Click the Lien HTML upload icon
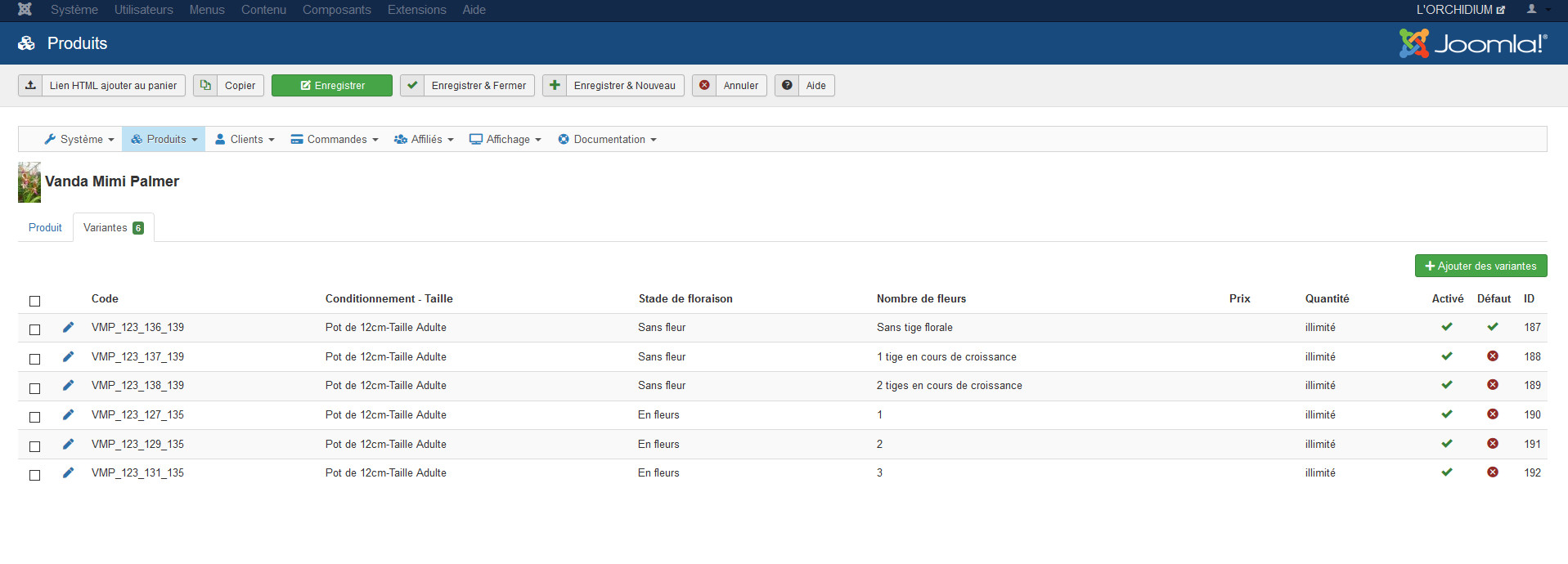 [x=30, y=85]
